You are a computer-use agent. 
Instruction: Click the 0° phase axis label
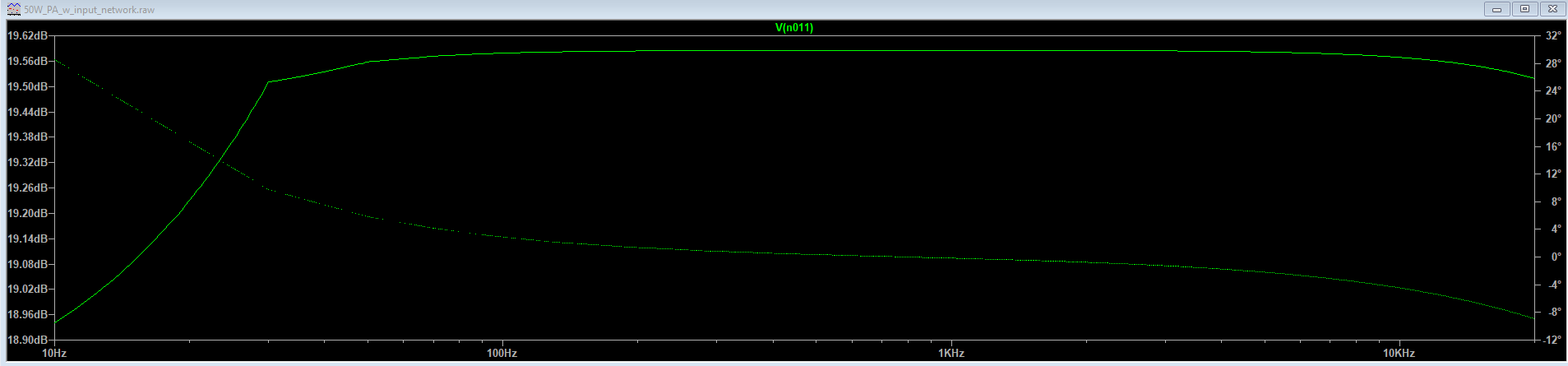[1556, 257]
